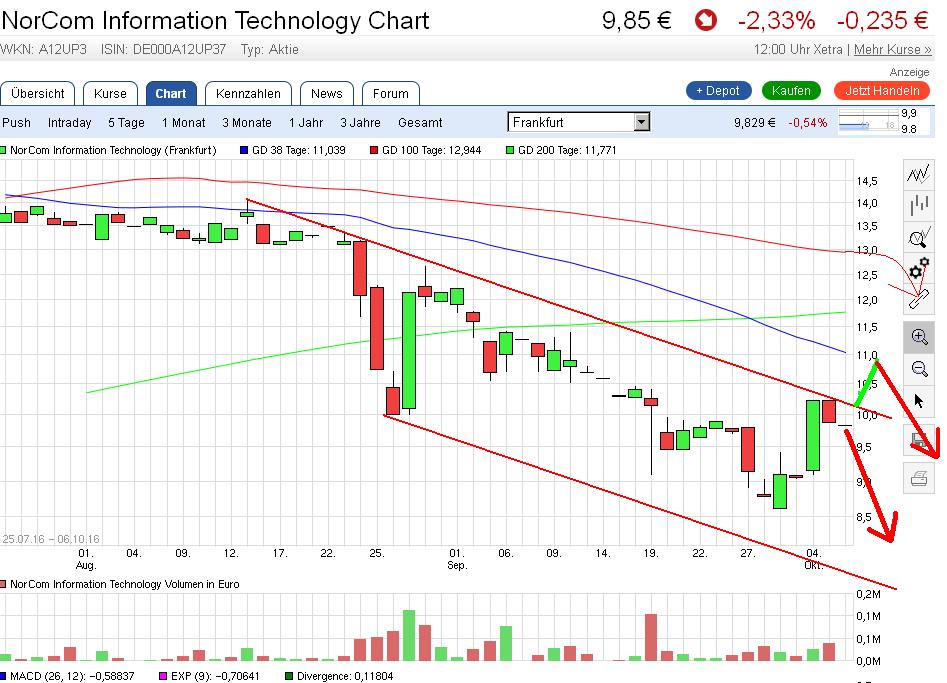Open chart settings gears icon
The width and height of the screenshot is (947, 683).
tap(919, 268)
